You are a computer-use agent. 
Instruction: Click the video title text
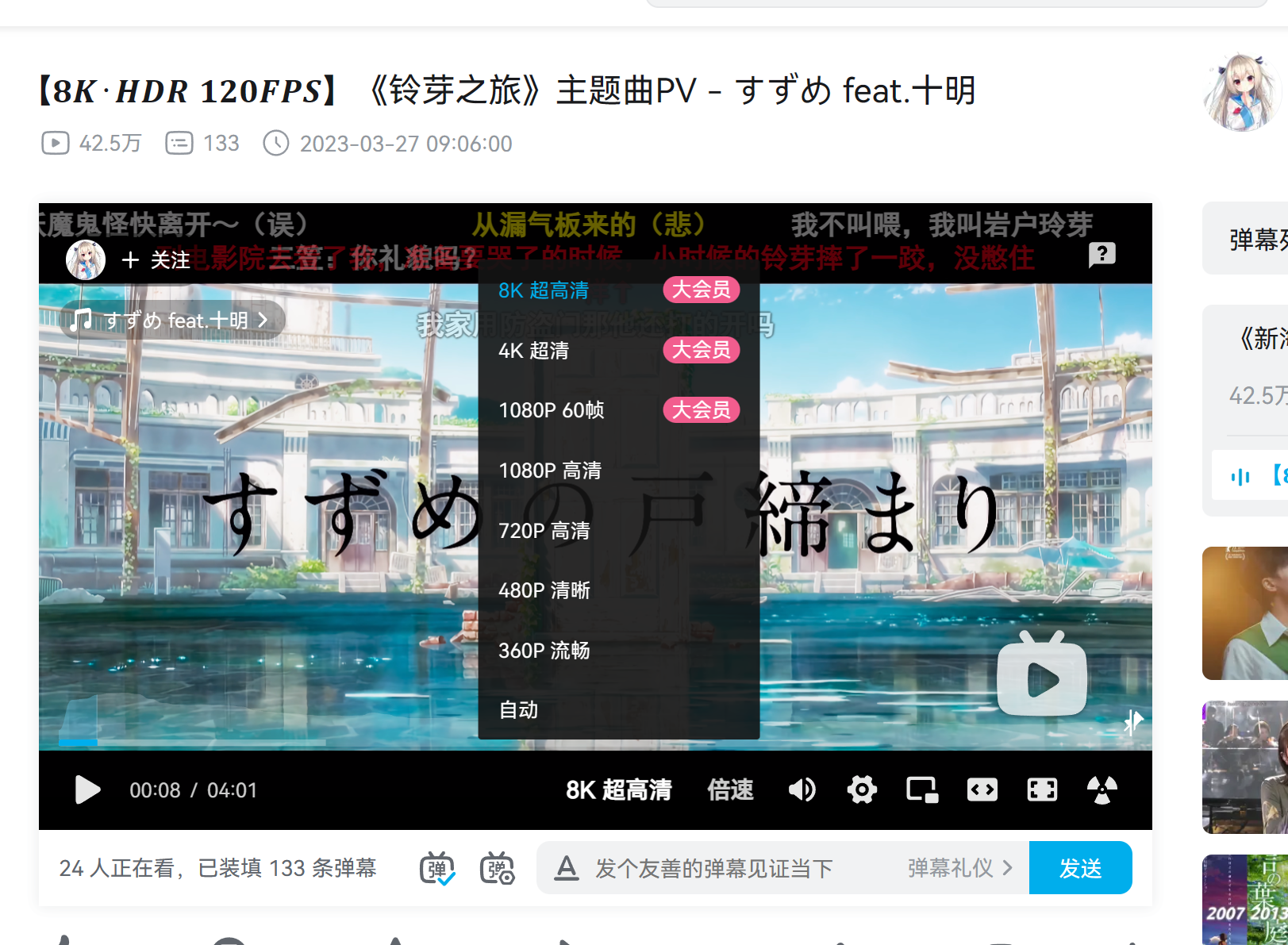point(508,90)
